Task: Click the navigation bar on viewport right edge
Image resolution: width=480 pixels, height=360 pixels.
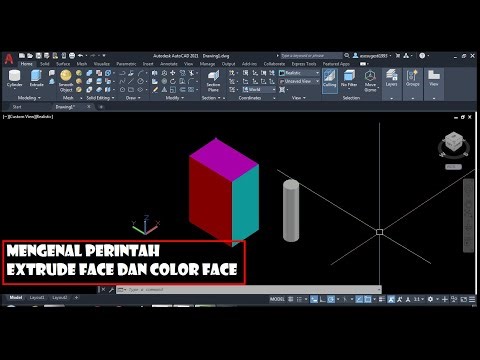Action: (x=468, y=215)
